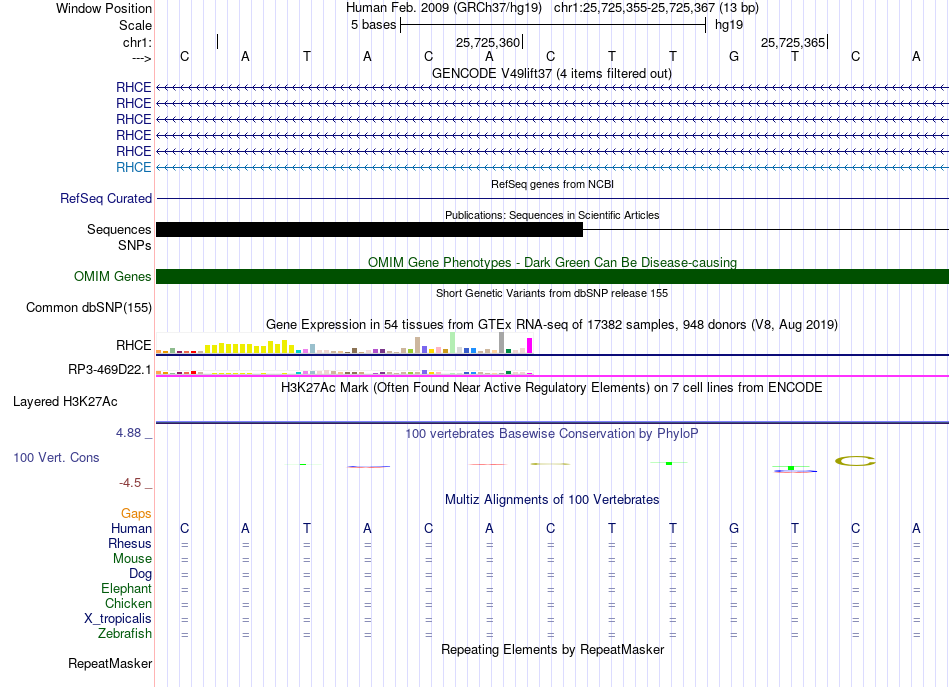The image size is (950, 687).
Task: Click the ---> strand direction arrow label
Action: point(142,58)
